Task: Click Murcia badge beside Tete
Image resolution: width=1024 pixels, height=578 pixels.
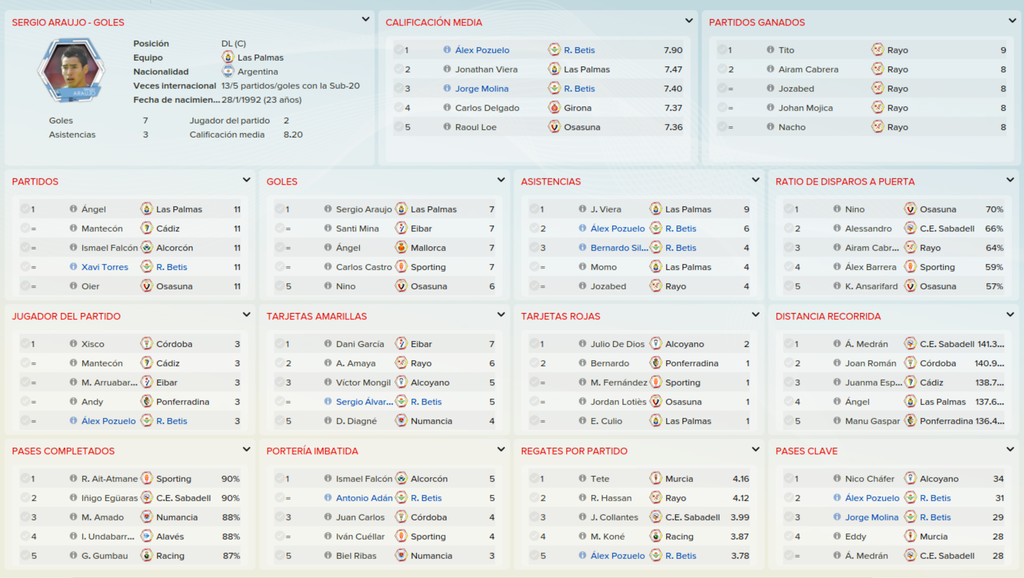Action: click(656, 479)
